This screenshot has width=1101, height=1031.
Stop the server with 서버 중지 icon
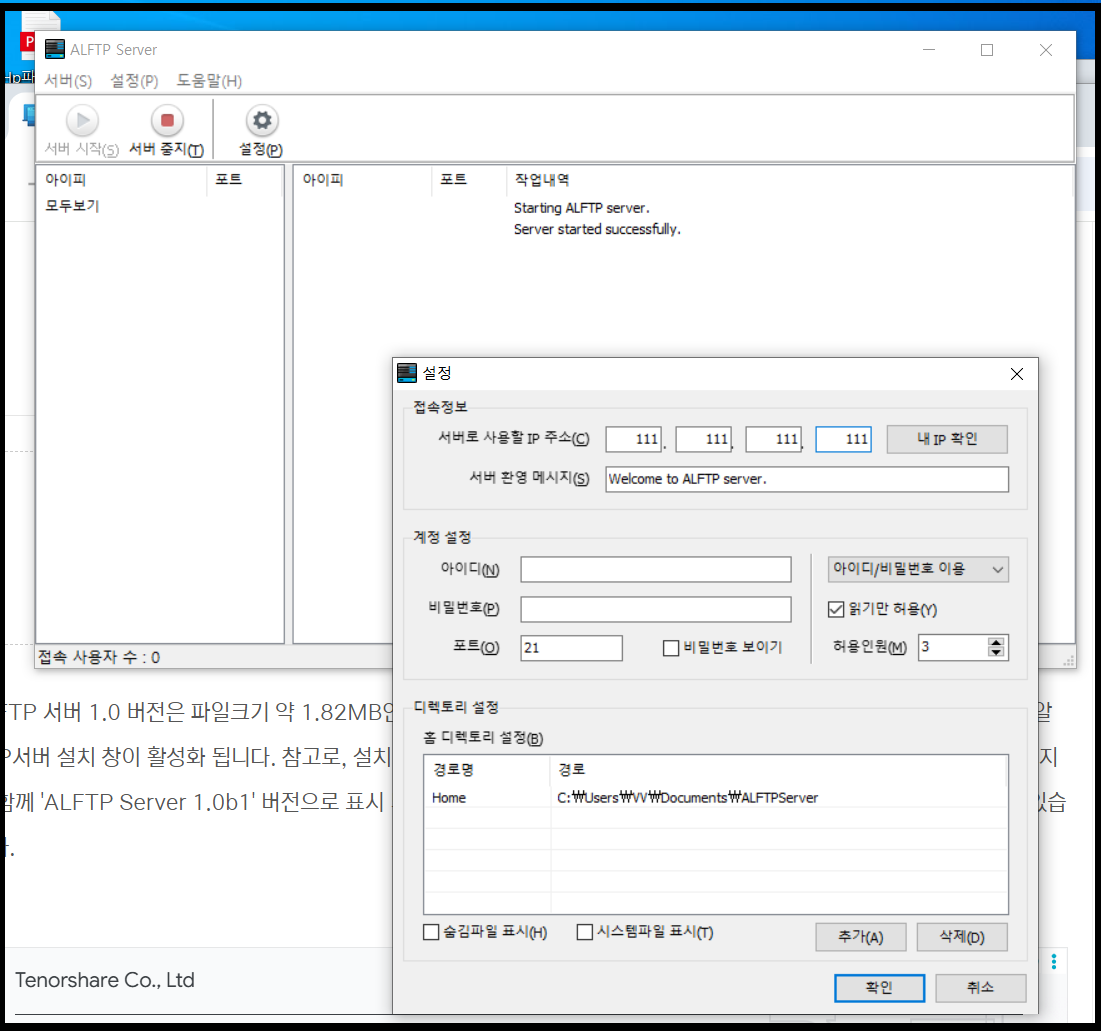point(167,121)
